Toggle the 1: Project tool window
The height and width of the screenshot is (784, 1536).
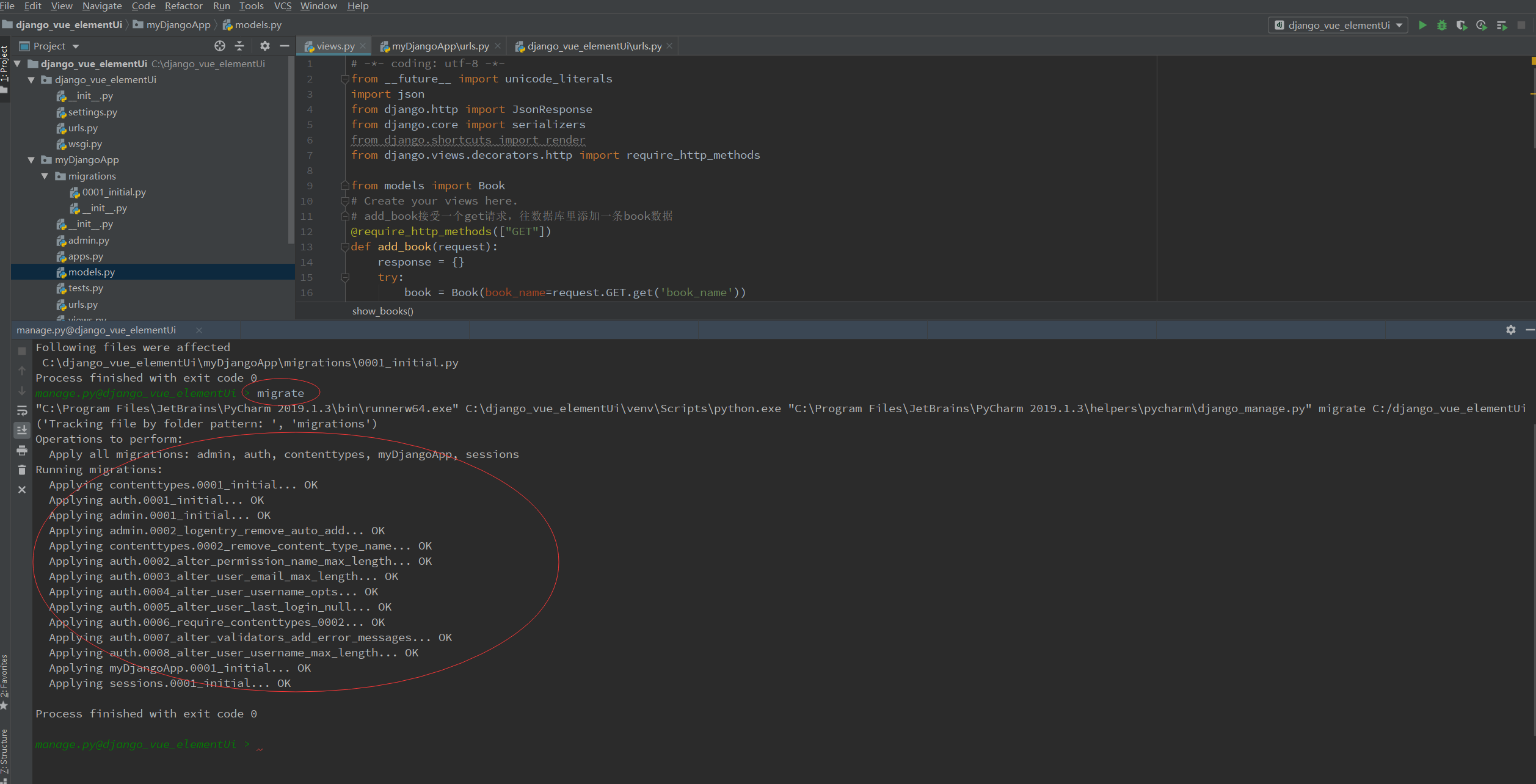tap(4, 64)
